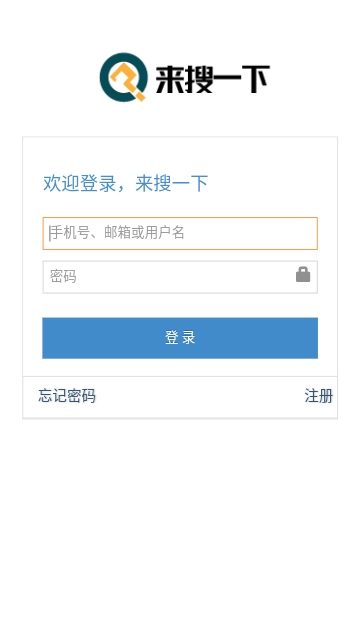Click the 密码 placeholder text

(x=63, y=277)
